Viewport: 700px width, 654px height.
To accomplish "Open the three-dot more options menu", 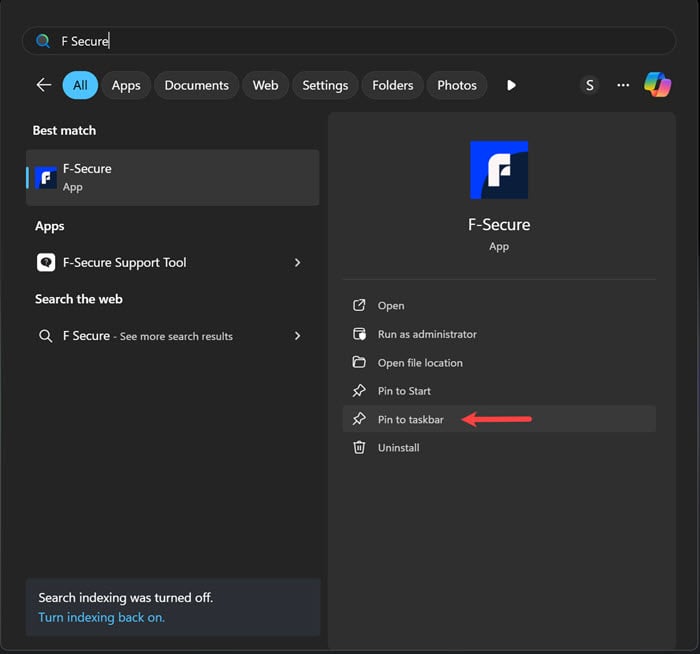I will pos(623,85).
